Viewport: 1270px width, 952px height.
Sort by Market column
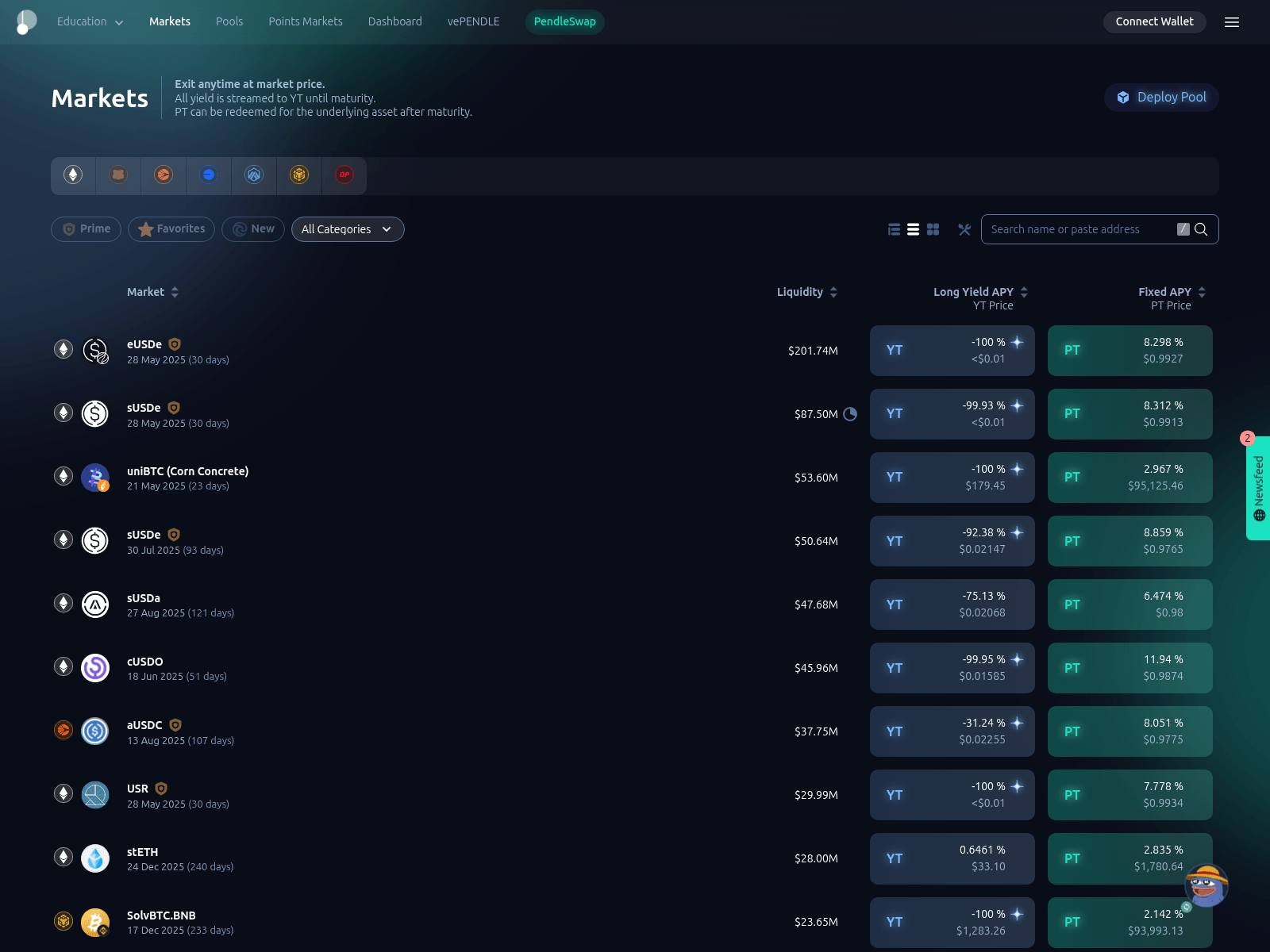153,292
